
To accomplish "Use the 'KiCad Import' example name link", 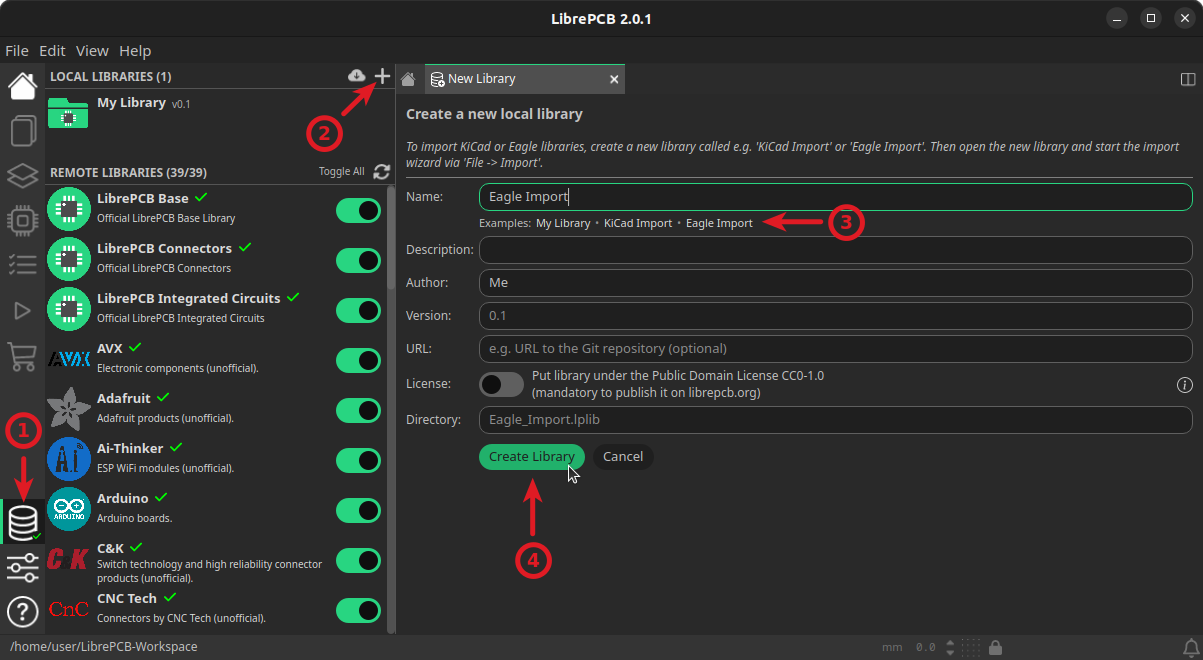I will pos(638,223).
